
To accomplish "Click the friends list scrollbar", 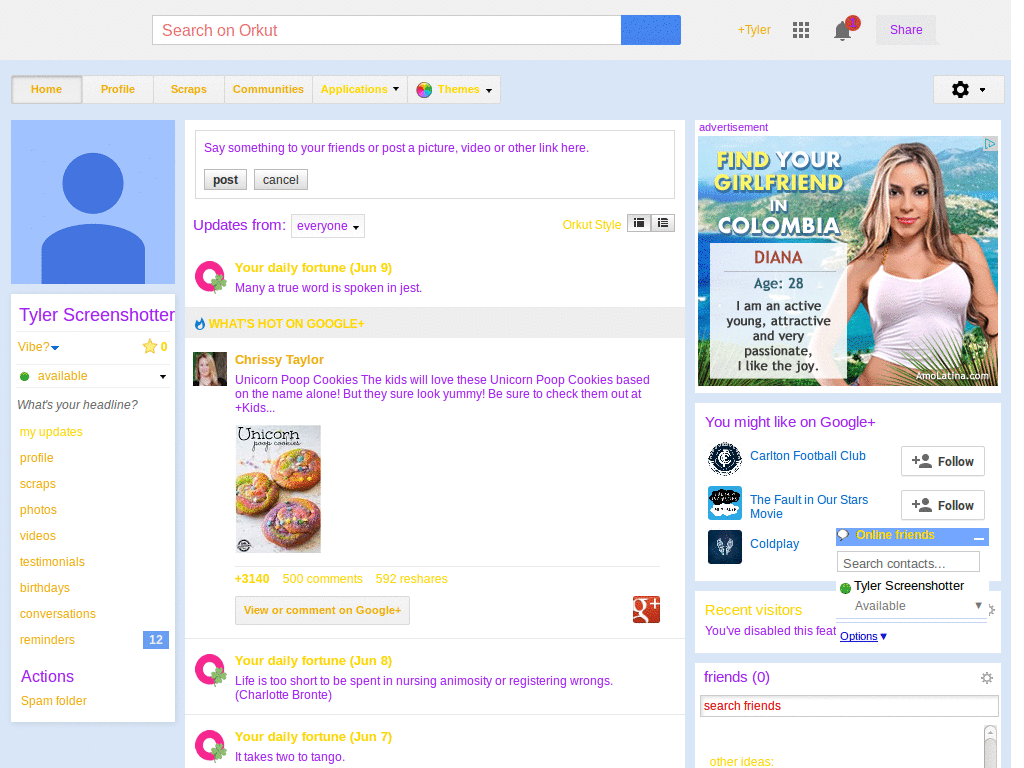I will [x=990, y=744].
